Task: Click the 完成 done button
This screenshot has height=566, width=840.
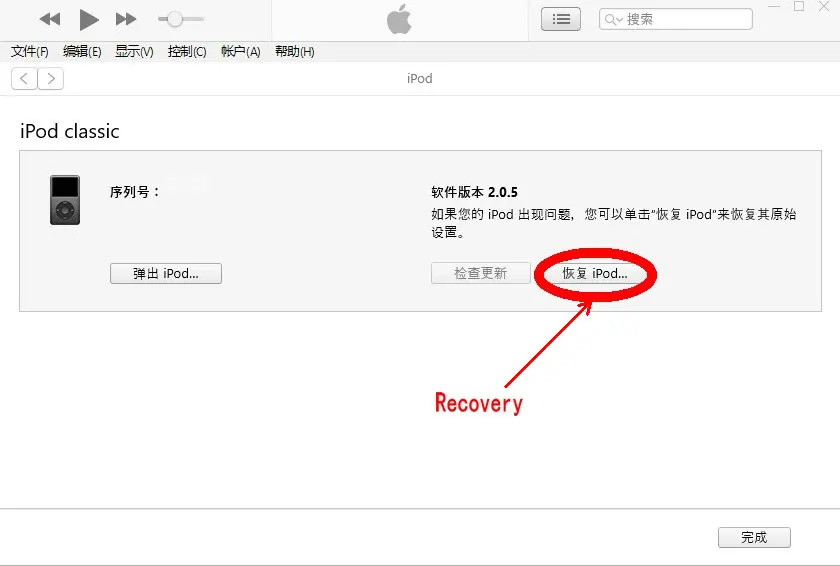Action: (754, 537)
